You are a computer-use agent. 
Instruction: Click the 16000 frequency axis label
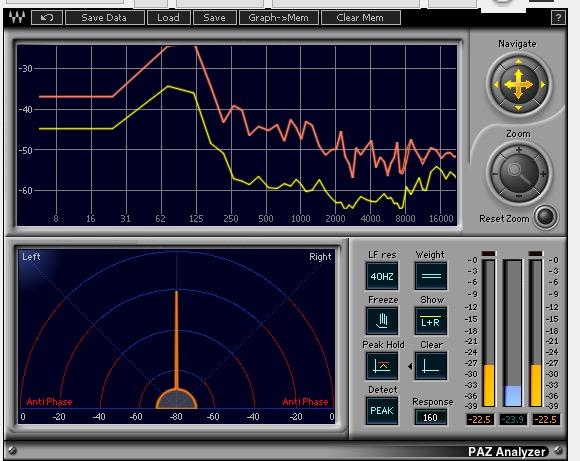click(x=441, y=219)
